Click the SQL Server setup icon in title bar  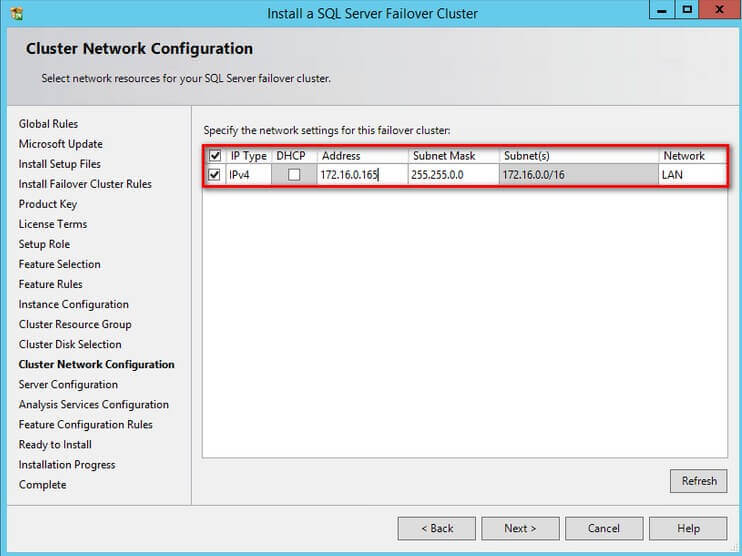click(x=17, y=13)
